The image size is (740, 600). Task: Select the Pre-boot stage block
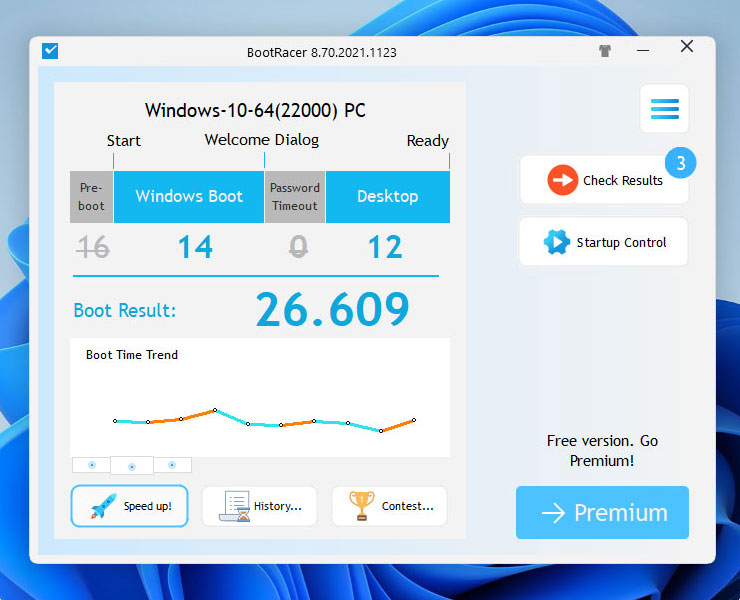coord(91,197)
